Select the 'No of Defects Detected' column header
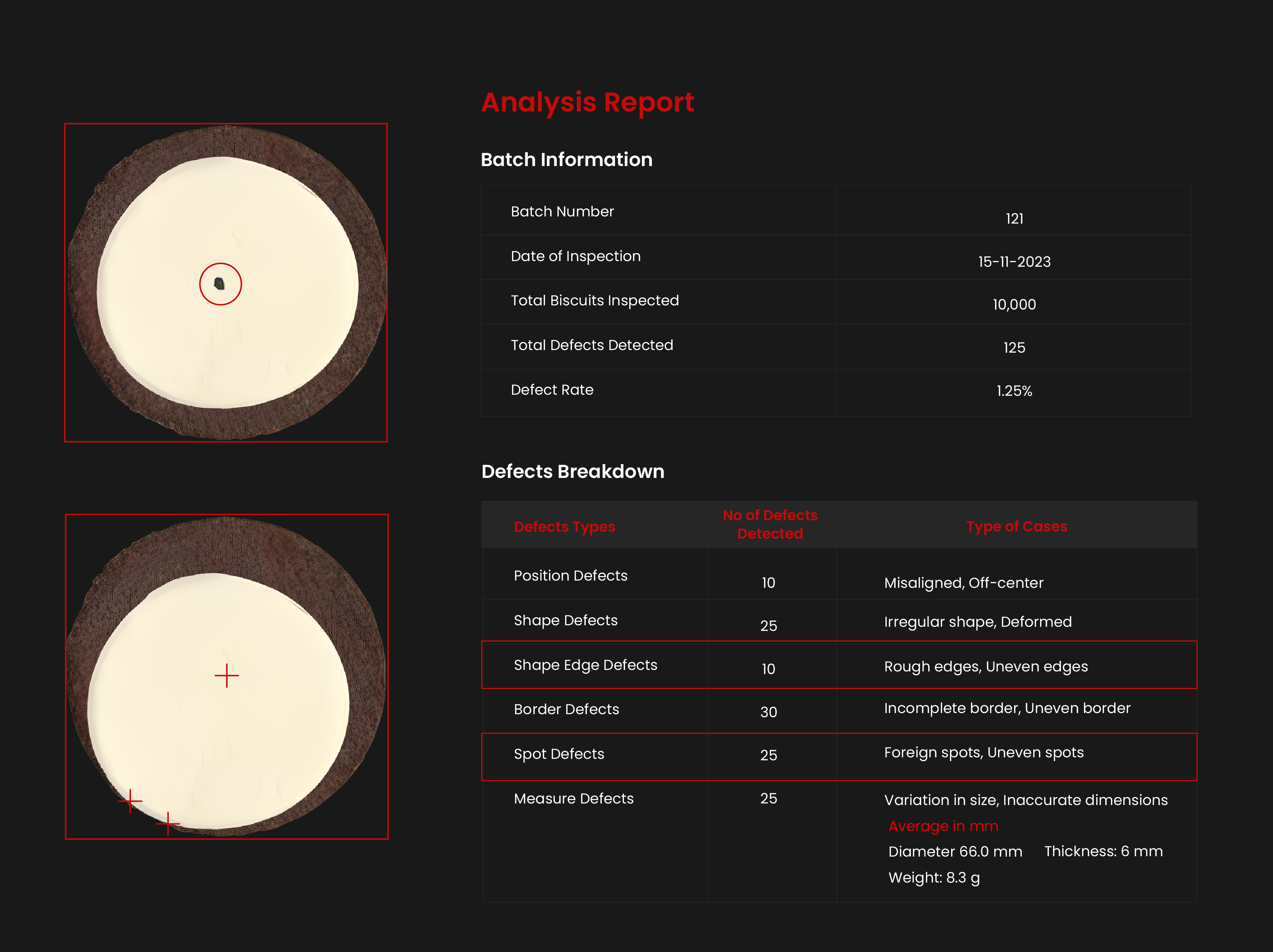The height and width of the screenshot is (952, 1273). pos(770,524)
